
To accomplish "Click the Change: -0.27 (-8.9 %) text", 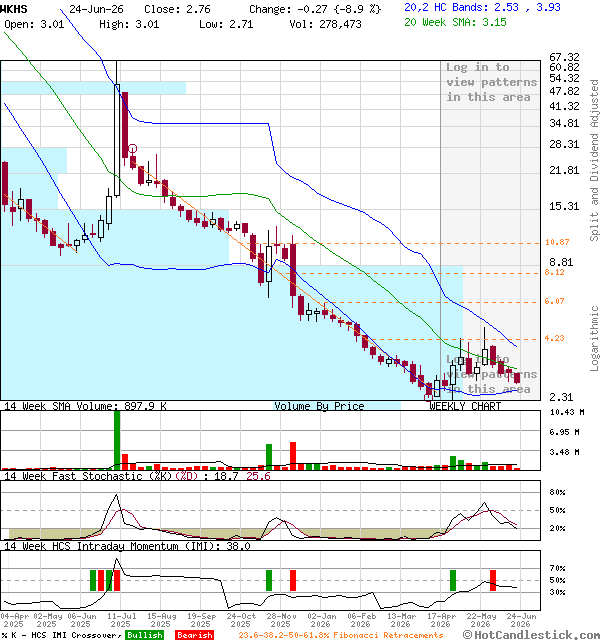I will [315, 9].
